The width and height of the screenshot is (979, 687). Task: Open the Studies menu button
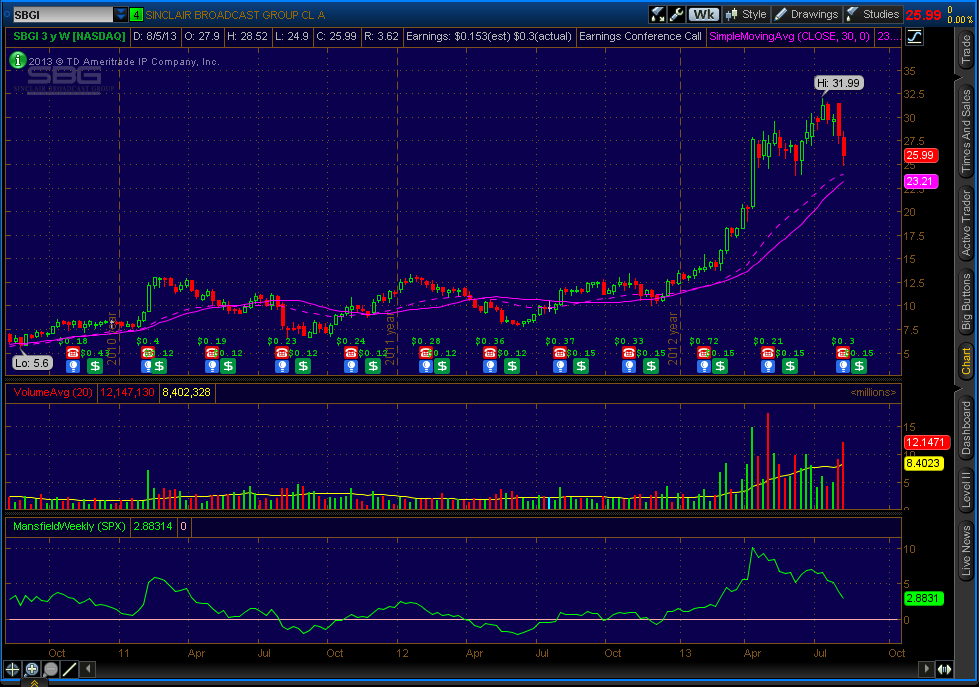pyautogui.click(x=872, y=14)
